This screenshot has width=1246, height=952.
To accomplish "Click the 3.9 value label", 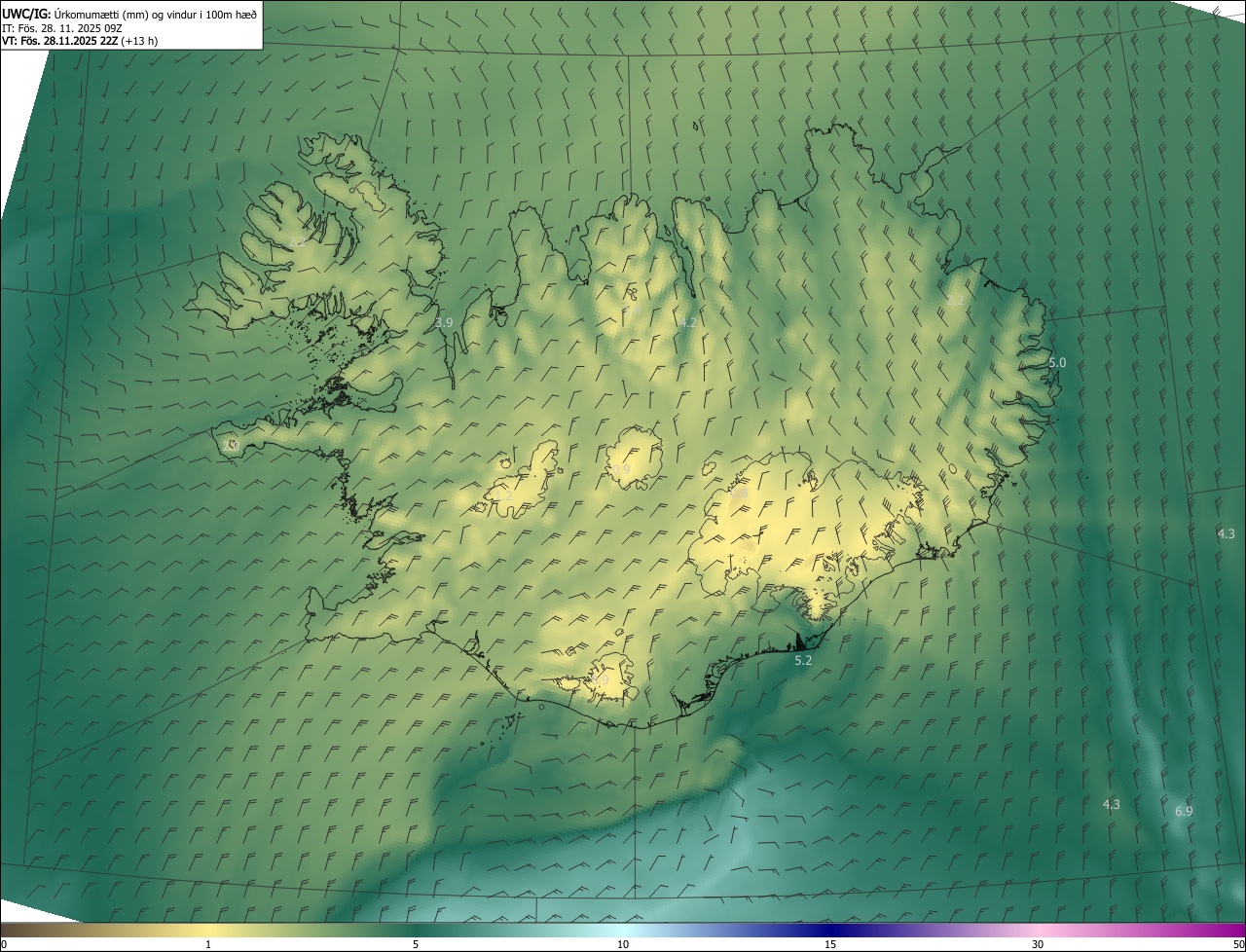I will 444,322.
